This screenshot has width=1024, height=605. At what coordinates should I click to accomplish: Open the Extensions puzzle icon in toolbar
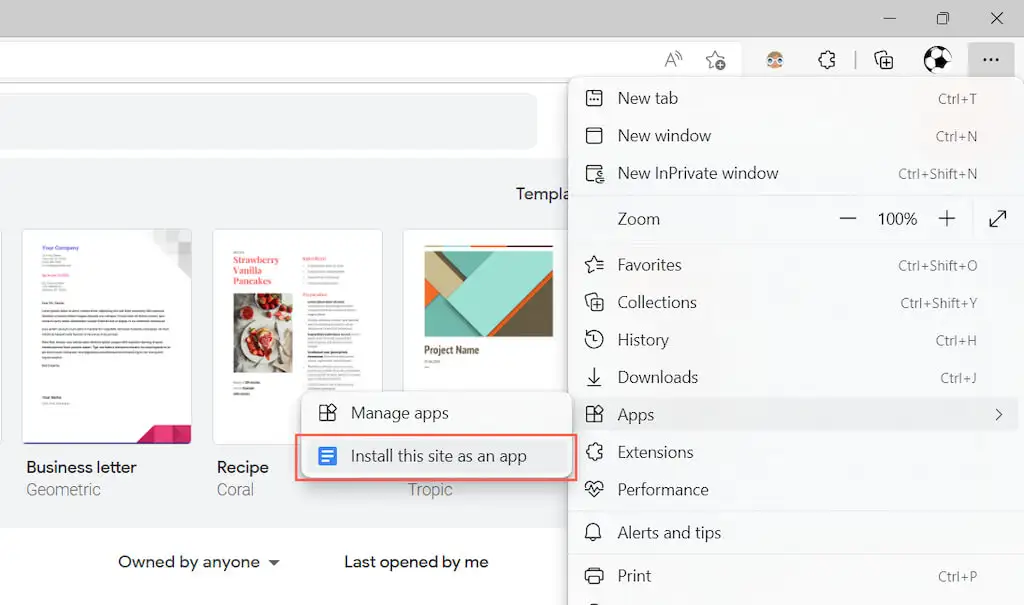point(826,60)
